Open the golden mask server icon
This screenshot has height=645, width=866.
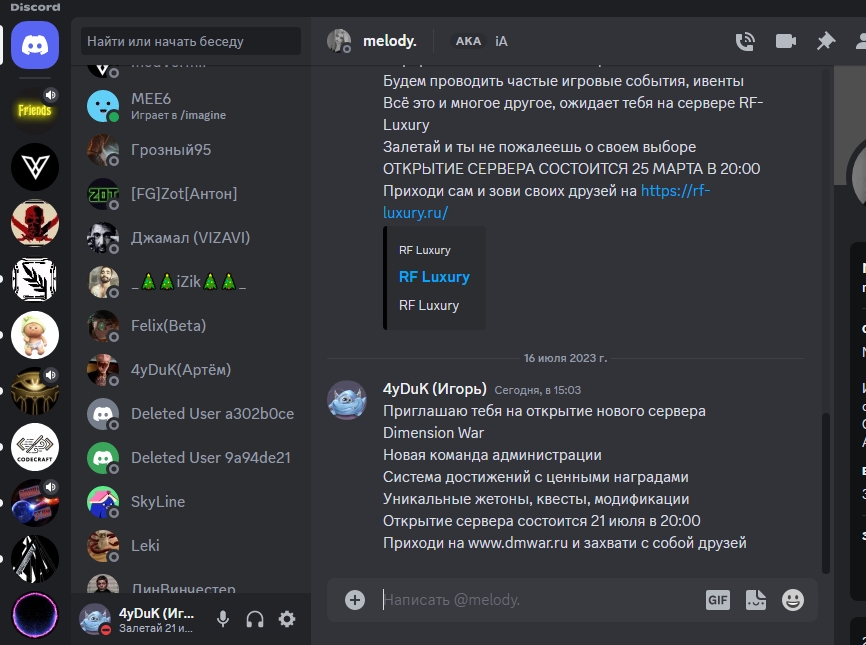pyautogui.click(x=35, y=391)
